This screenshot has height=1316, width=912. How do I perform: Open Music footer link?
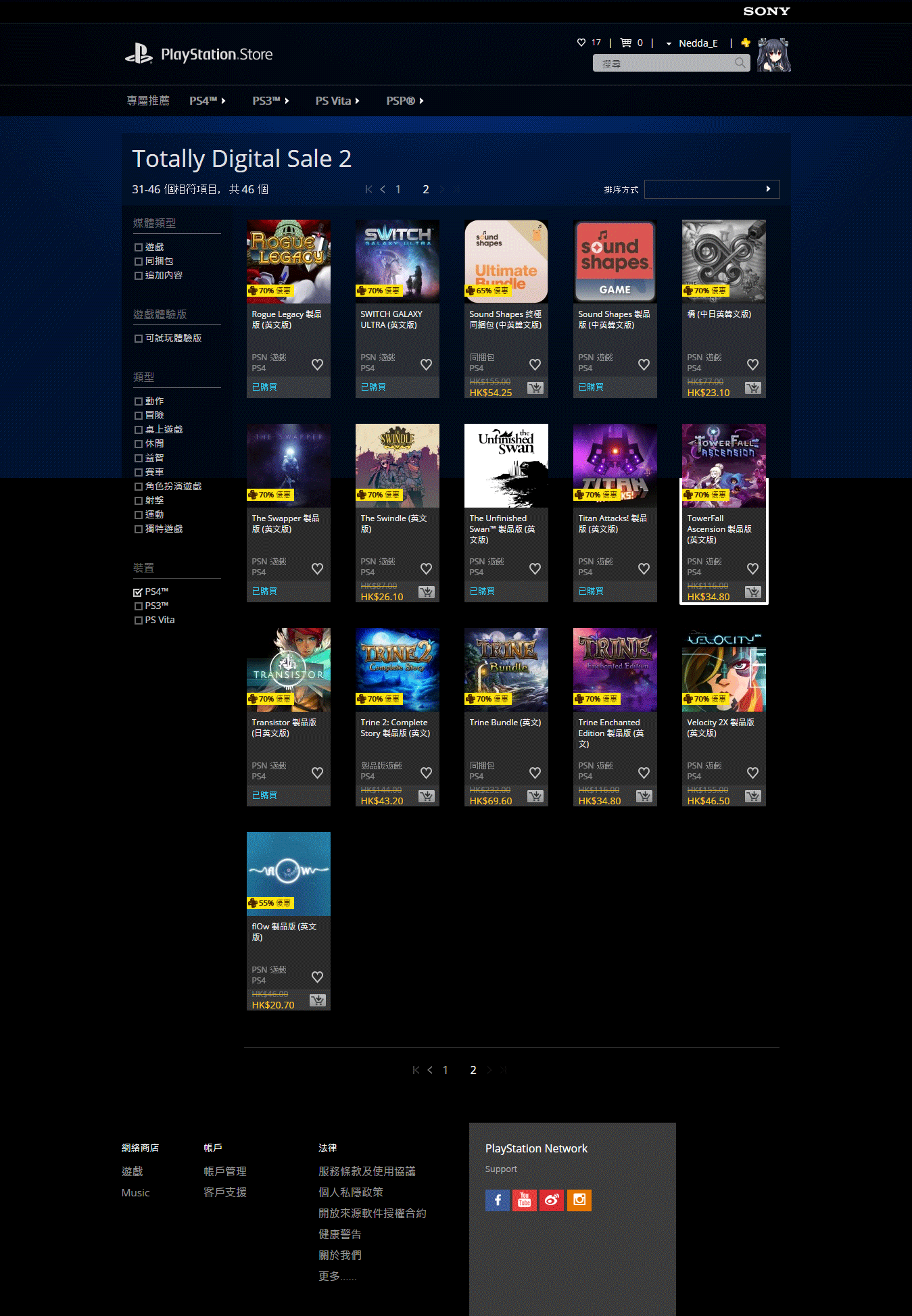point(135,1192)
